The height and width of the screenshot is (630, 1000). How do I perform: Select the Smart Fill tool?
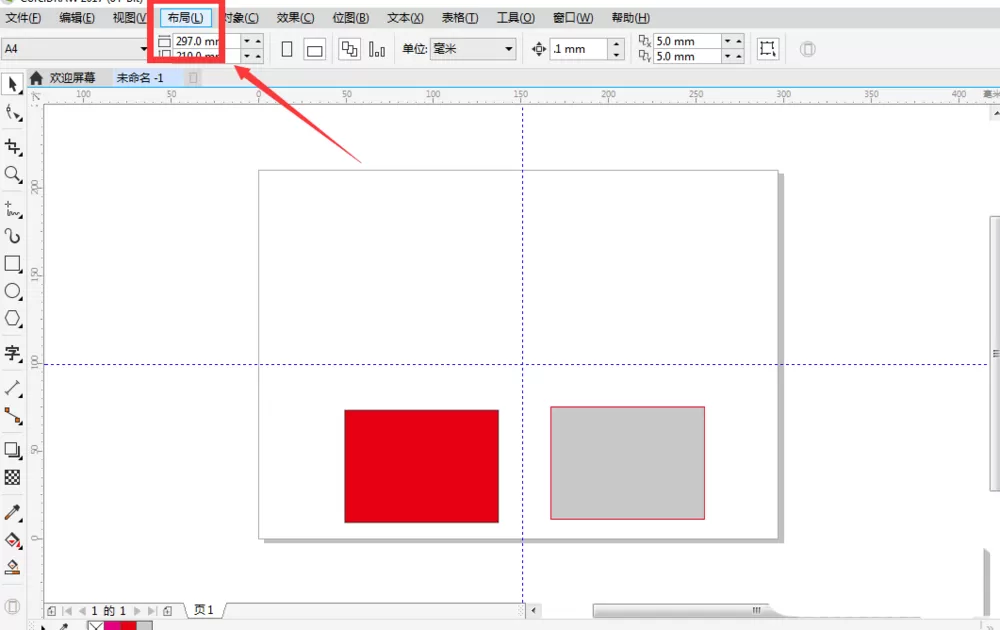13,568
